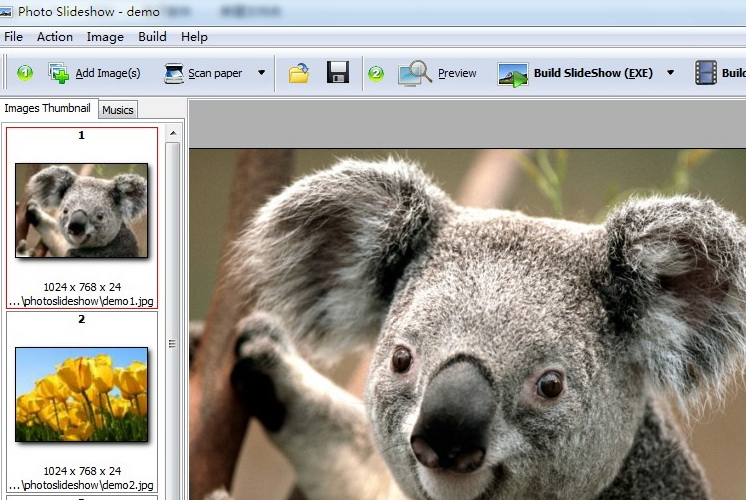Open the Image menu

[x=105, y=37]
